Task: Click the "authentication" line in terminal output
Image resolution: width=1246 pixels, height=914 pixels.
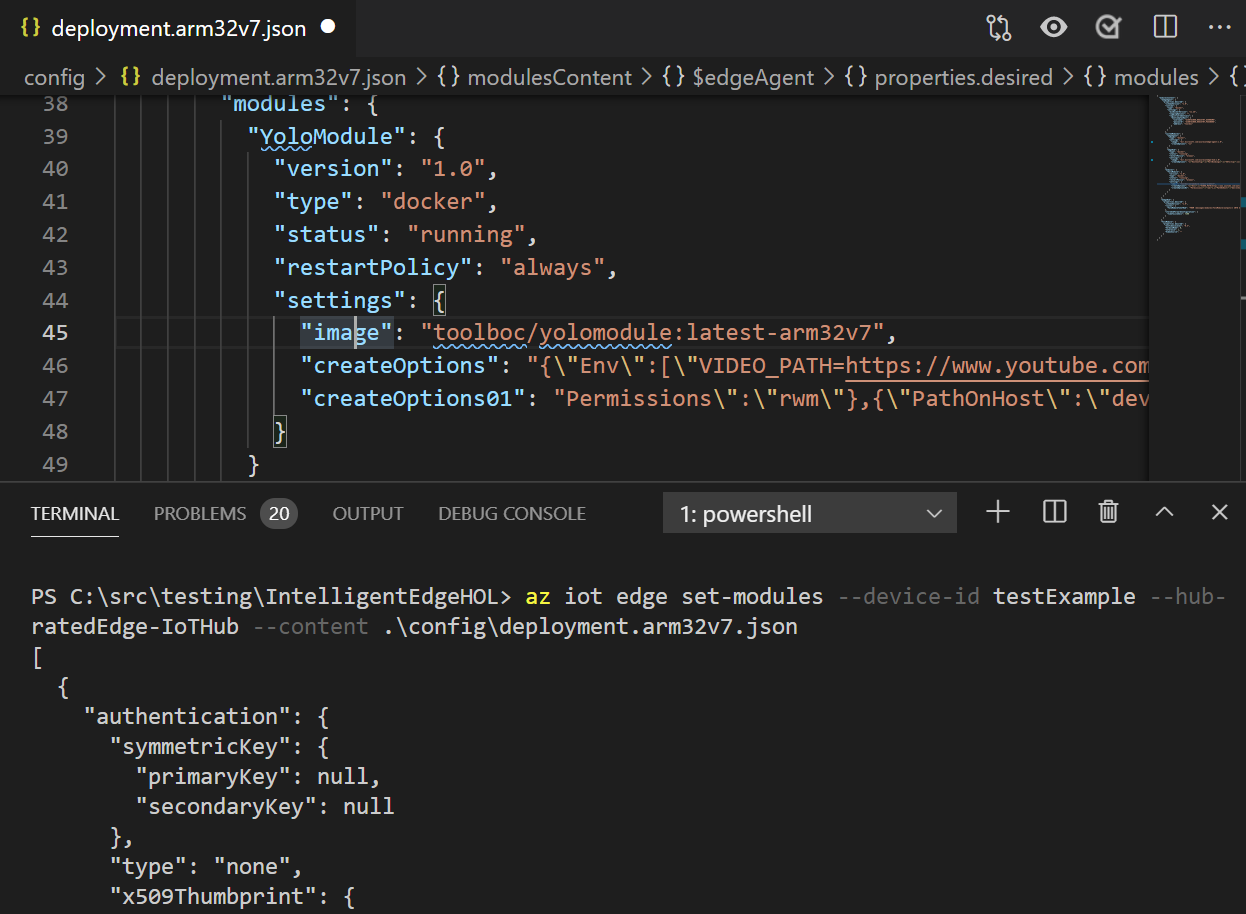Action: (207, 716)
